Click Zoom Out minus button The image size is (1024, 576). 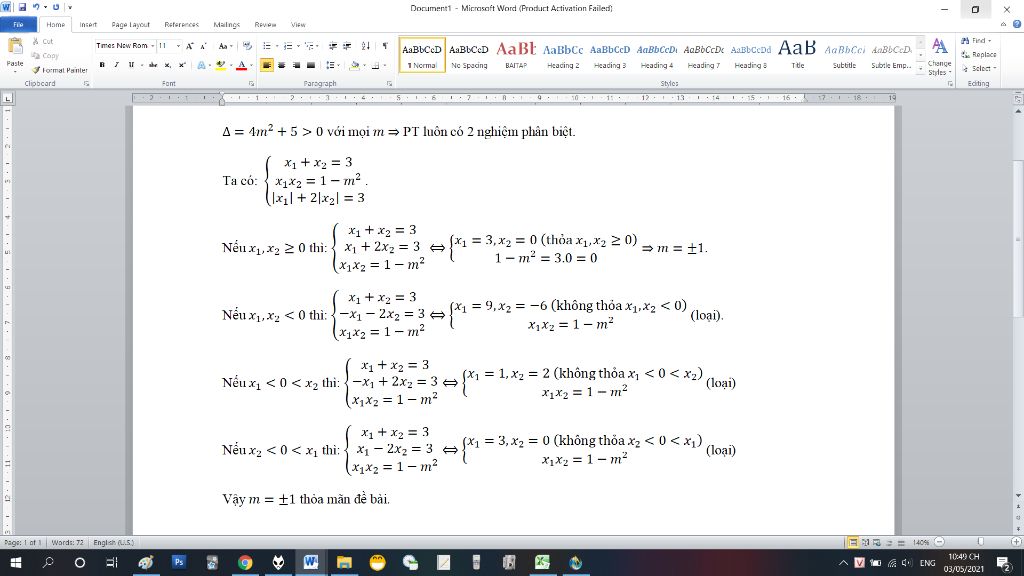pyautogui.click(x=939, y=542)
